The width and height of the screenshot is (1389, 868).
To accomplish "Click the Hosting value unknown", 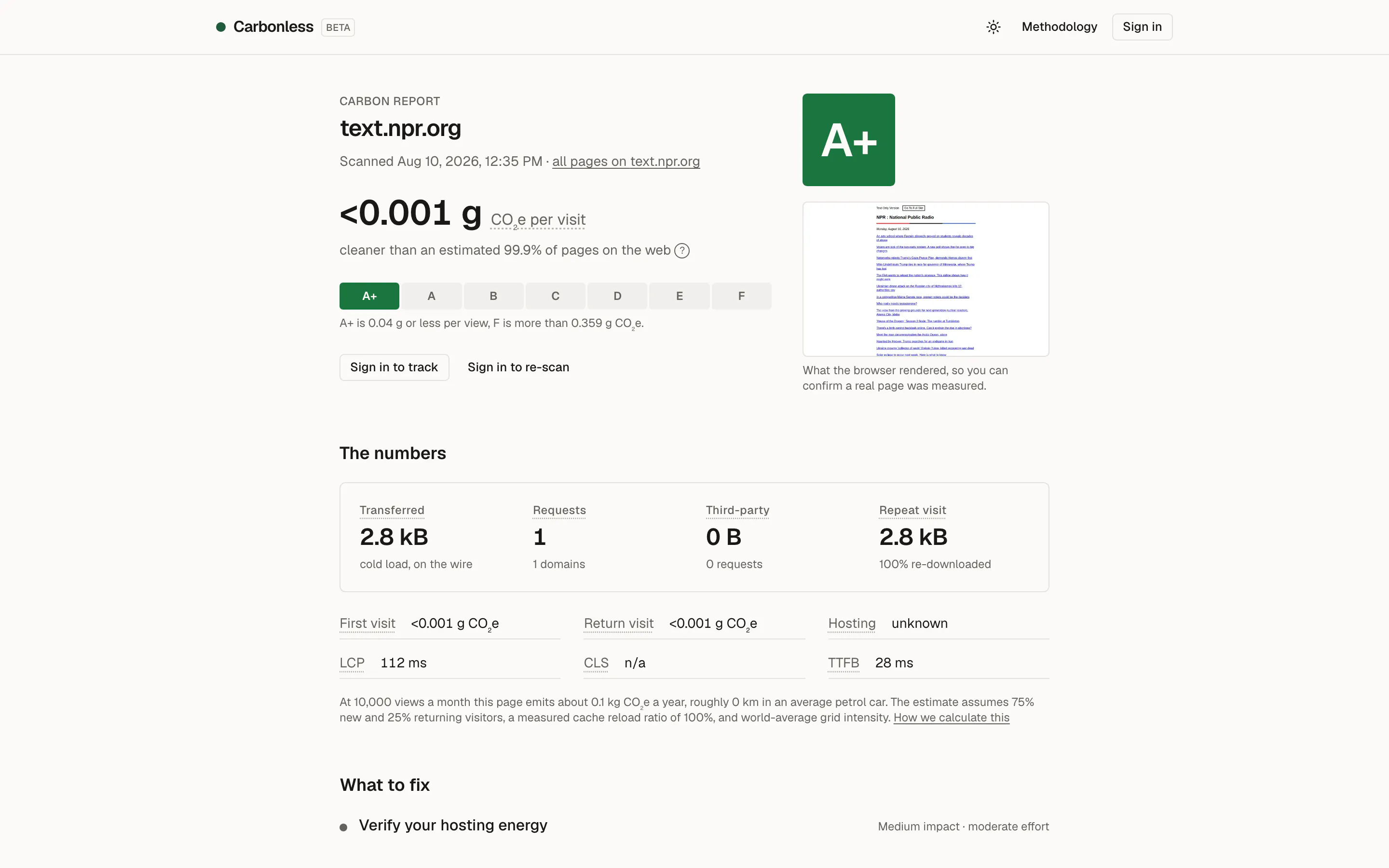I will click(920, 624).
